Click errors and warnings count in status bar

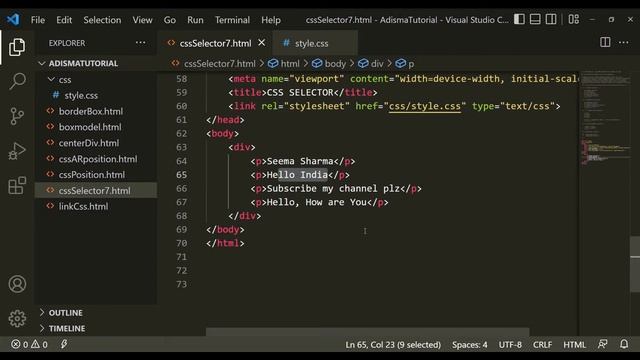point(29,344)
